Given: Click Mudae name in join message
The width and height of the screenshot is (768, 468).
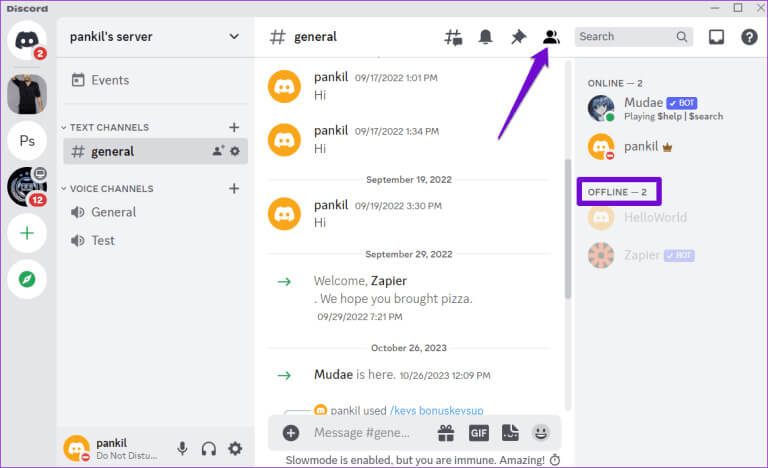Looking at the screenshot, I should click(x=333, y=374).
